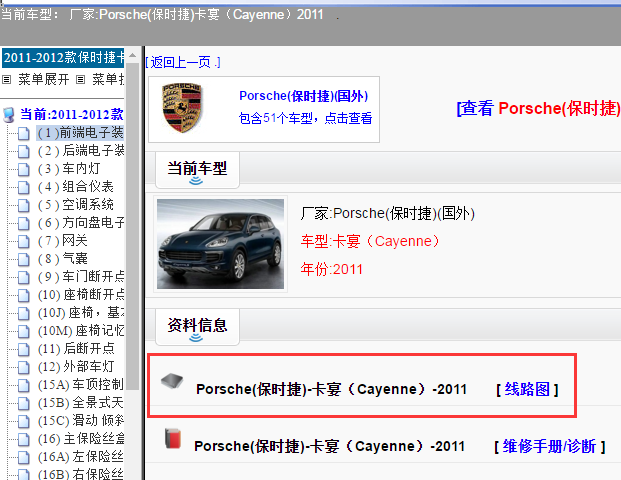Click the page icon for (10)座椅断开点

click(x=24, y=295)
